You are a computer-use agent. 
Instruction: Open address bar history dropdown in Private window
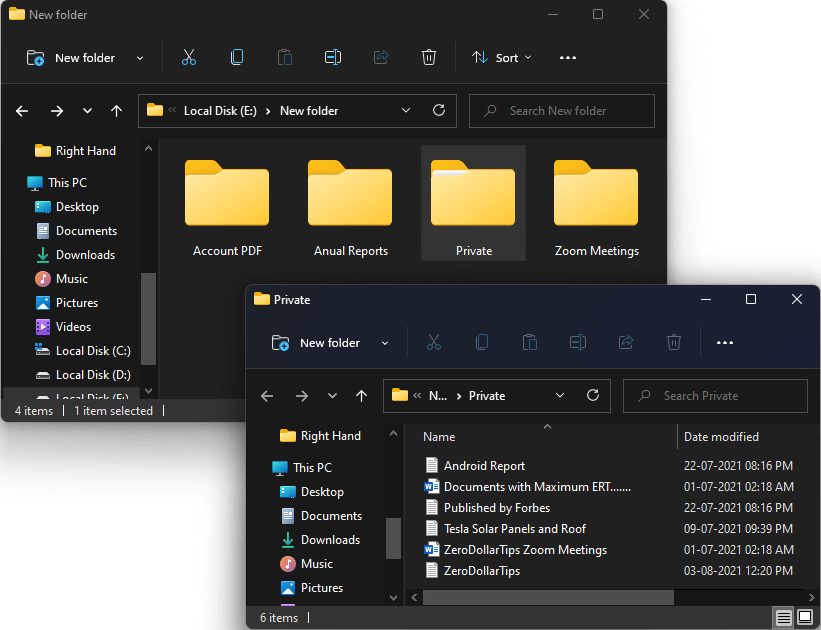(560, 396)
